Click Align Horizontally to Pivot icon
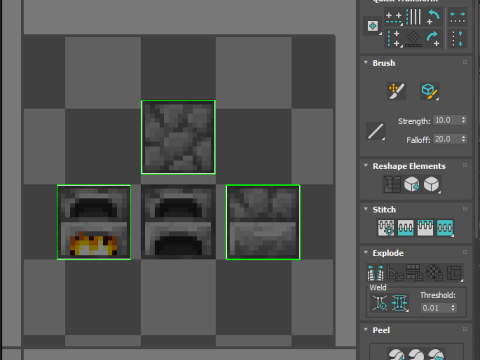 tap(394, 17)
